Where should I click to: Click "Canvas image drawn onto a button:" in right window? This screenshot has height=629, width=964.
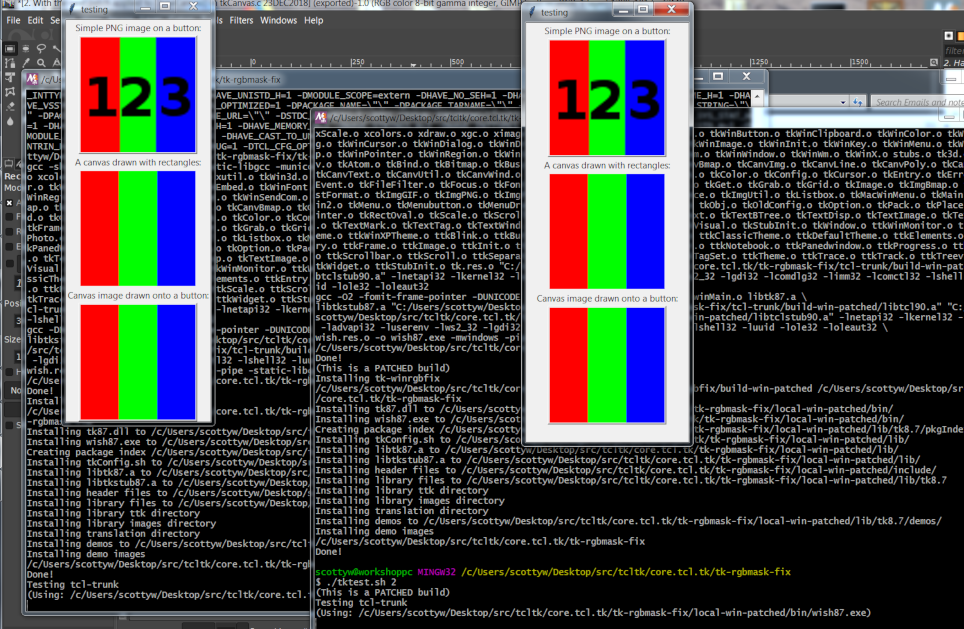click(607, 299)
